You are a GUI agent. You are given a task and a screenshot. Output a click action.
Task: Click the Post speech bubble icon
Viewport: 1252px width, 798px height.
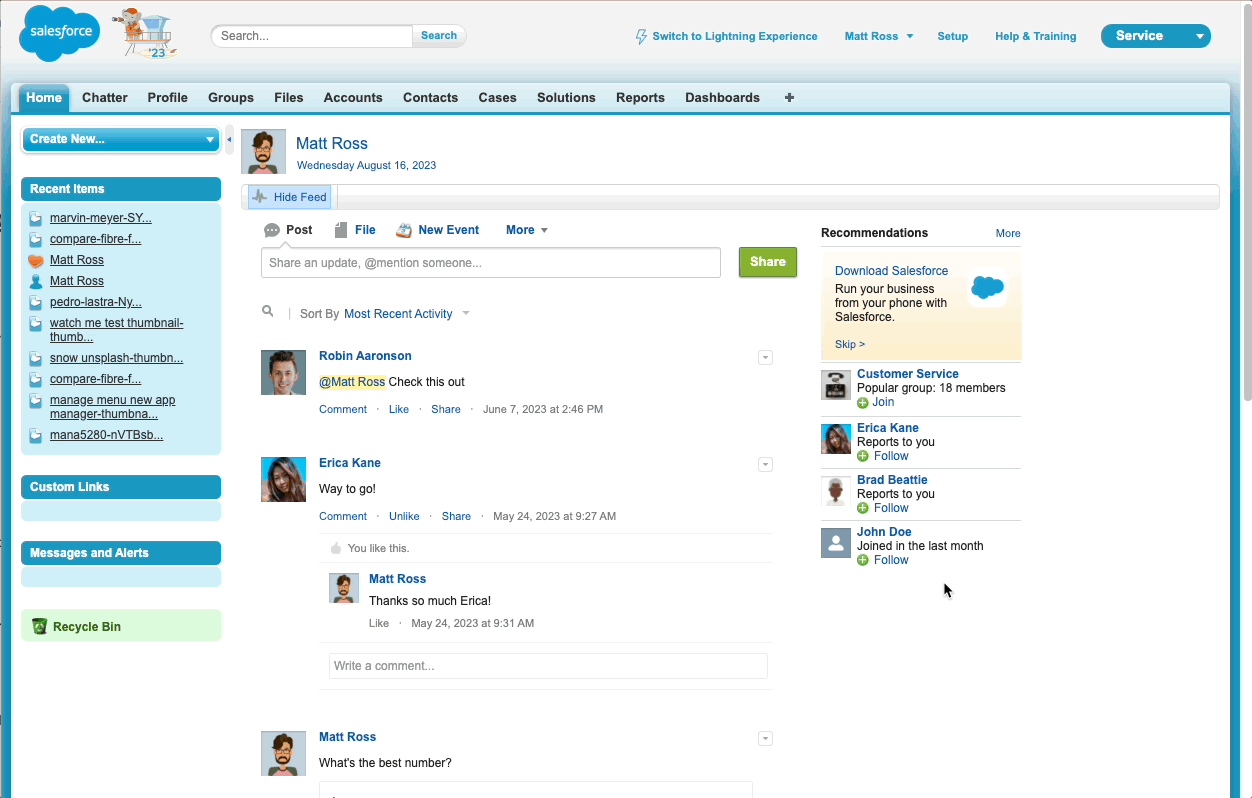tap(272, 230)
